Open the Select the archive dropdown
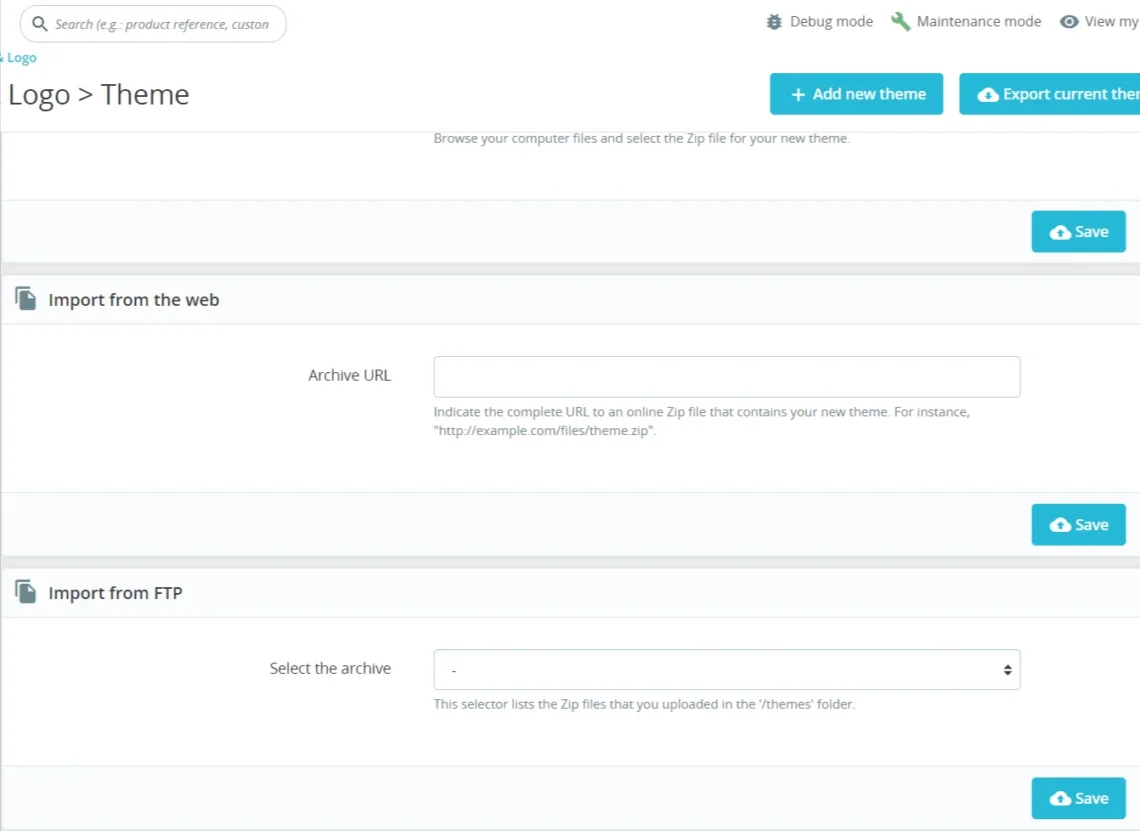1140x831 pixels. point(726,670)
